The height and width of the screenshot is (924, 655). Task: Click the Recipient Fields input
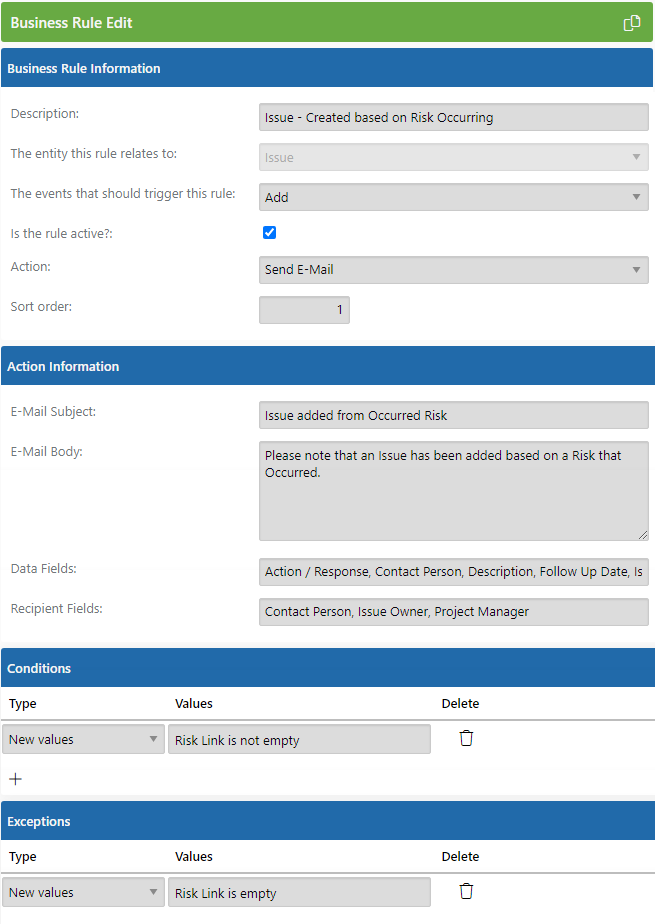(x=454, y=612)
